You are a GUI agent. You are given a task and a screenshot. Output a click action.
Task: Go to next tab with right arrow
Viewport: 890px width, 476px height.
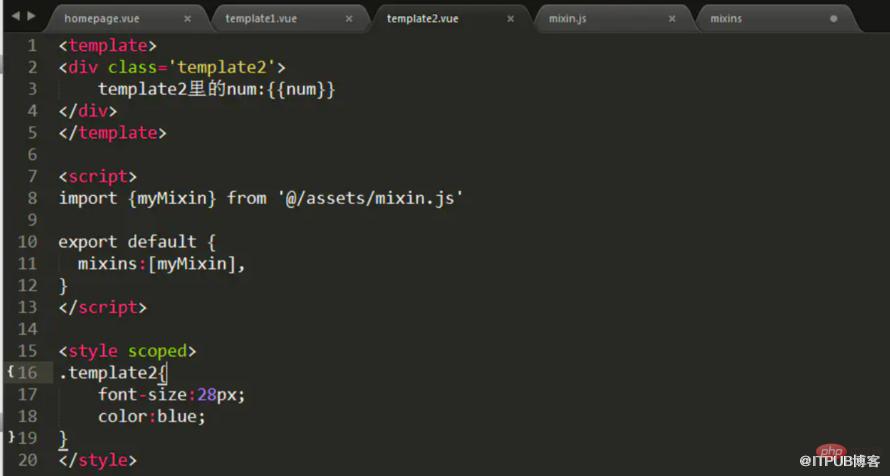click(31, 16)
